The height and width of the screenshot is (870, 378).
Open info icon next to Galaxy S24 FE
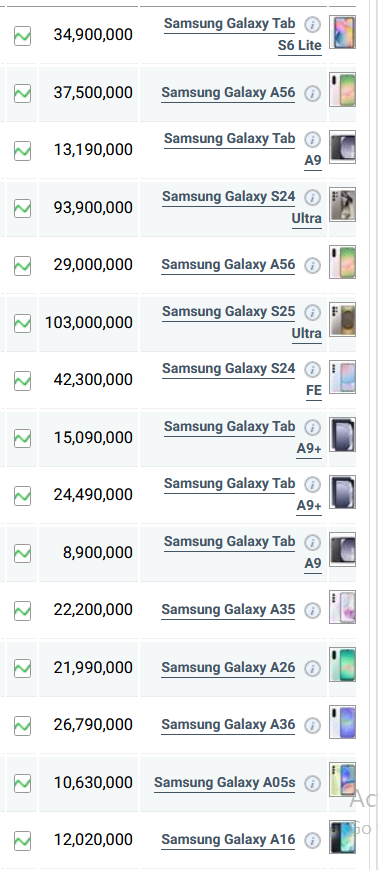tap(313, 370)
